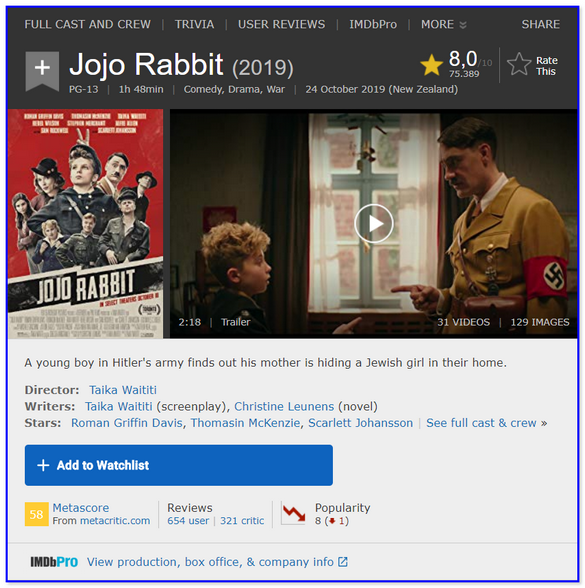Screen dimensions: 585x588
Task: Click the watchlist ribbon plus icon beside title
Action: (x=42, y=71)
